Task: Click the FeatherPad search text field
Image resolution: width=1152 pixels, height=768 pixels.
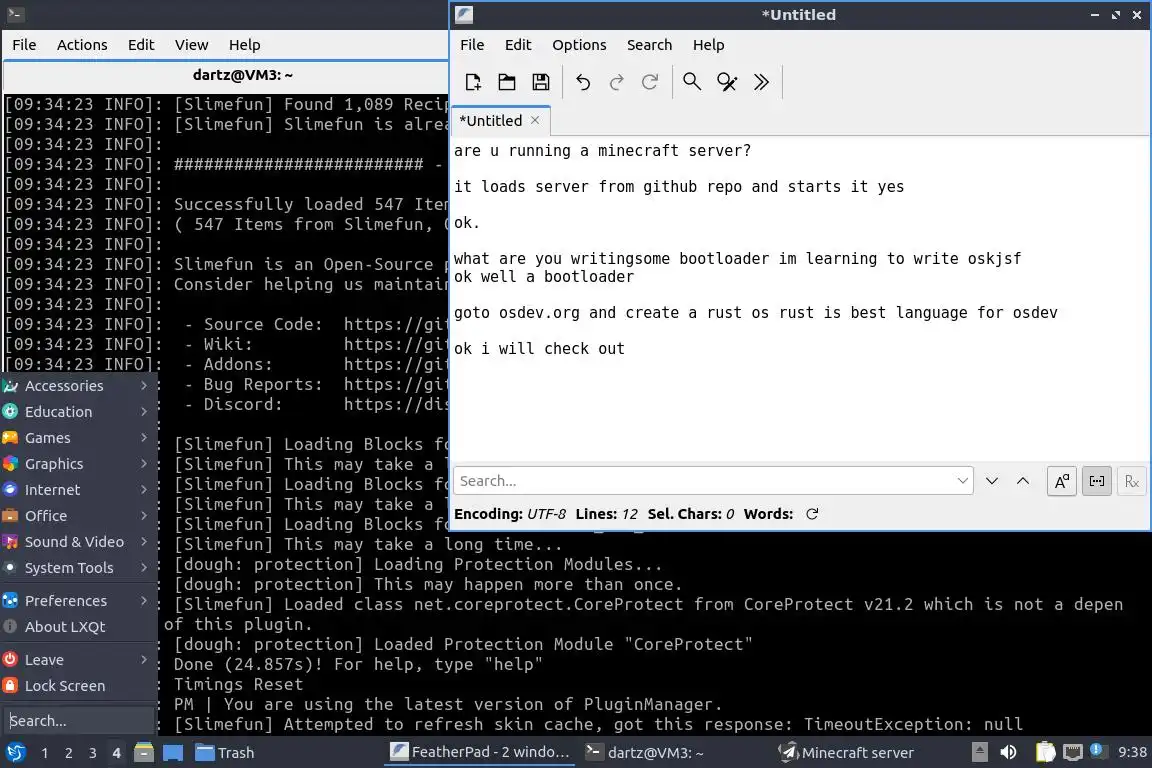Action: (713, 481)
